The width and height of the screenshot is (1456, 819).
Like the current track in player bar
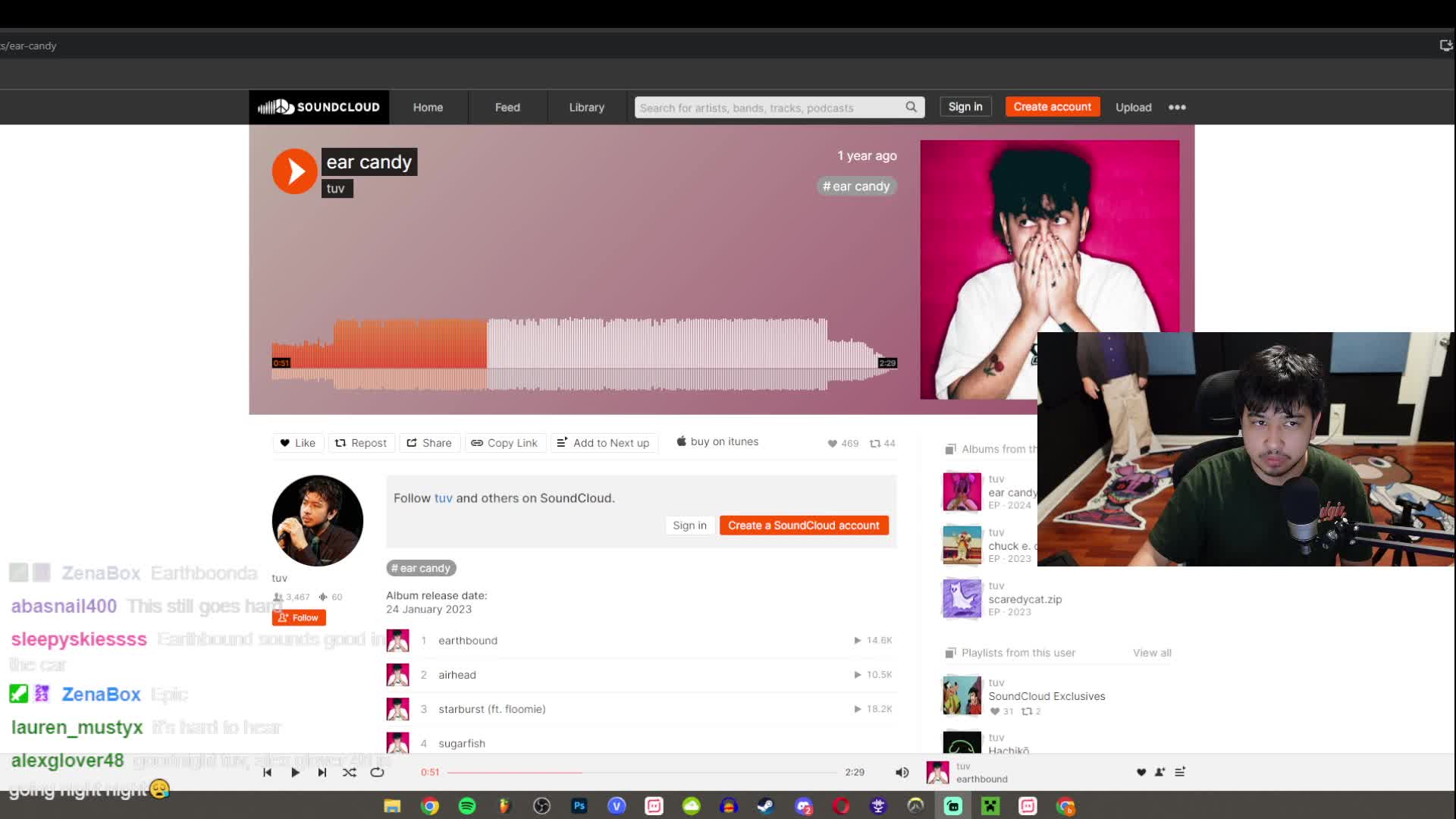1141,772
